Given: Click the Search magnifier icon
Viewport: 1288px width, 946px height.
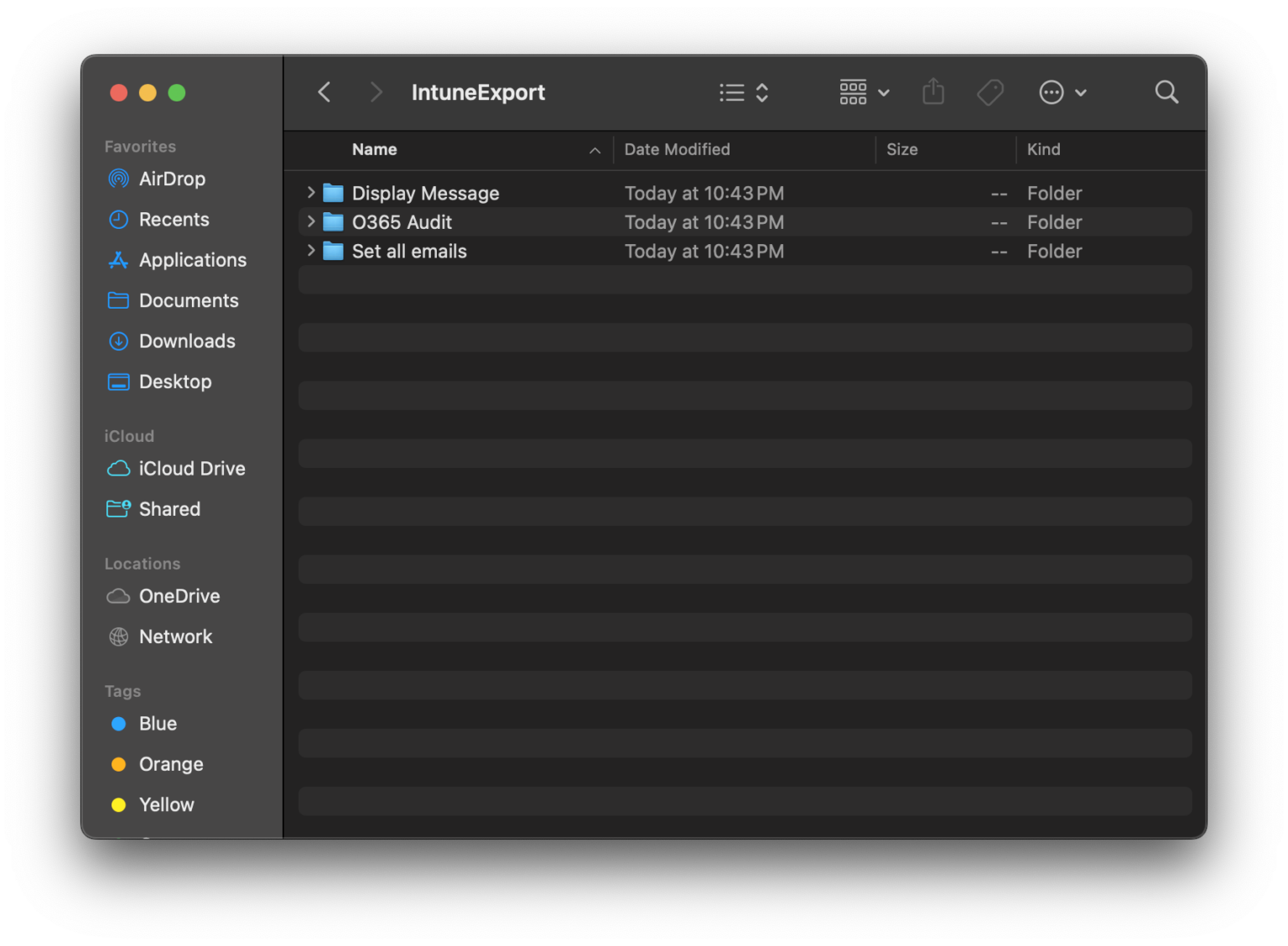Looking at the screenshot, I should [x=1166, y=92].
